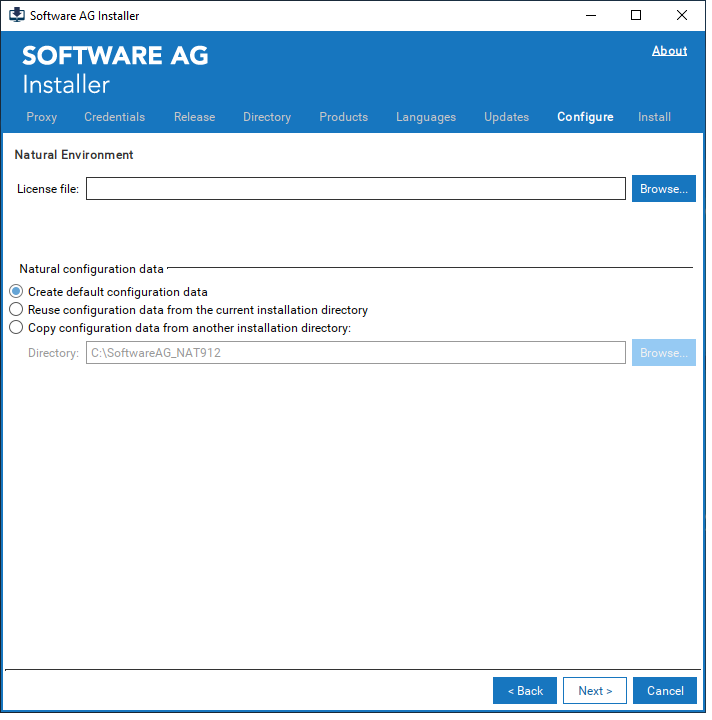Viewport: 712px width, 720px height.
Task: Open the Updates step tab
Action: [x=506, y=117]
